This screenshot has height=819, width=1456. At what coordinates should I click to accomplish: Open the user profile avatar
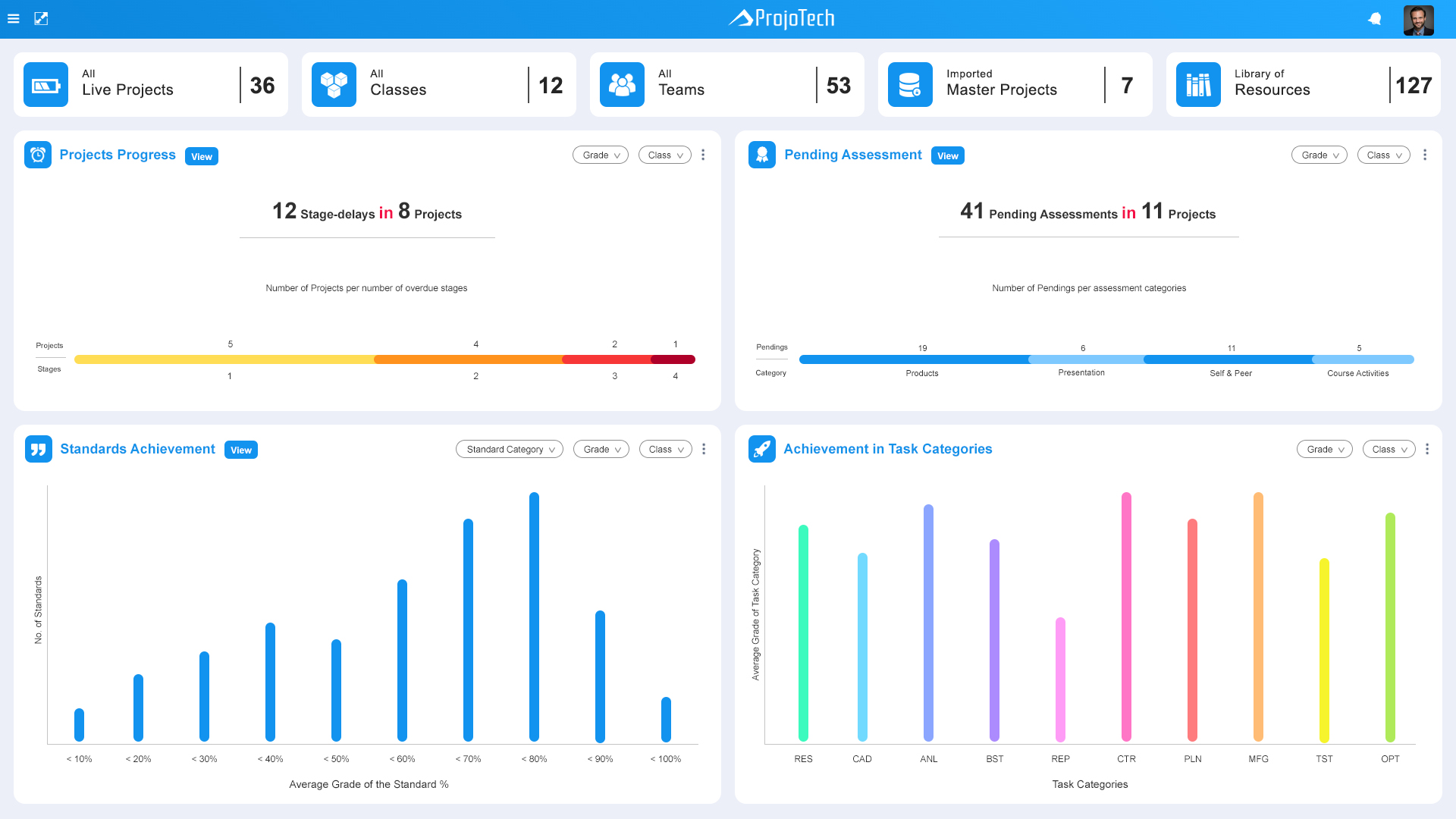1418,20
